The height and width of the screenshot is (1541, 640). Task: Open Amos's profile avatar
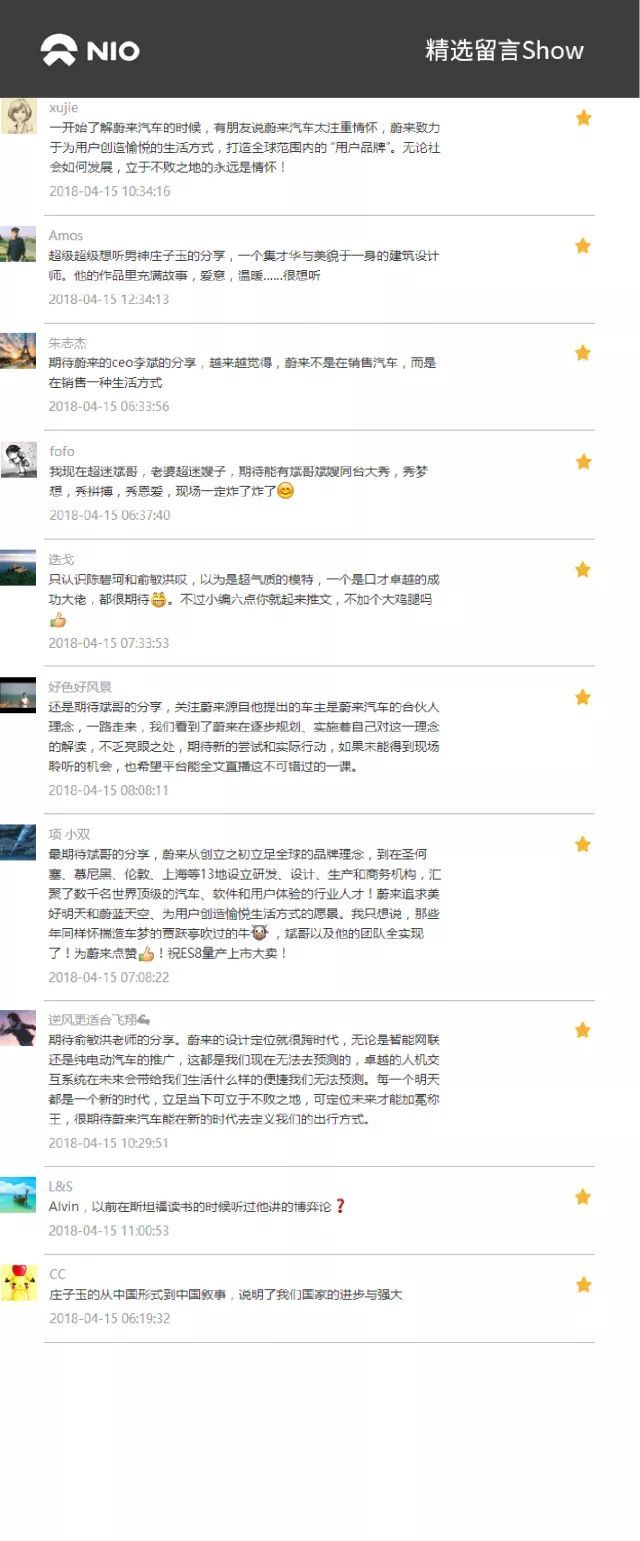click(18, 244)
